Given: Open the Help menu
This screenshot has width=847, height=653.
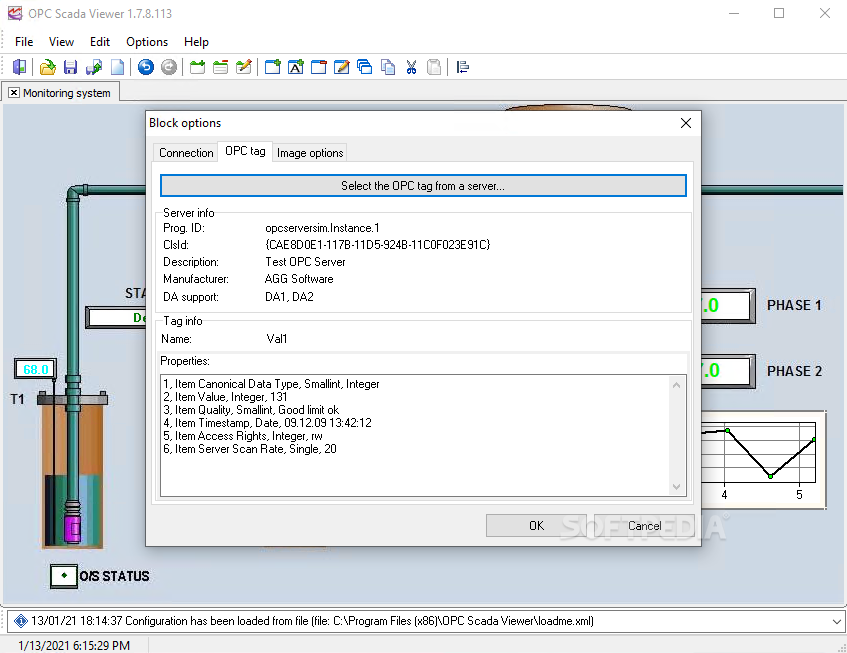Looking at the screenshot, I should pyautogui.click(x=196, y=42).
